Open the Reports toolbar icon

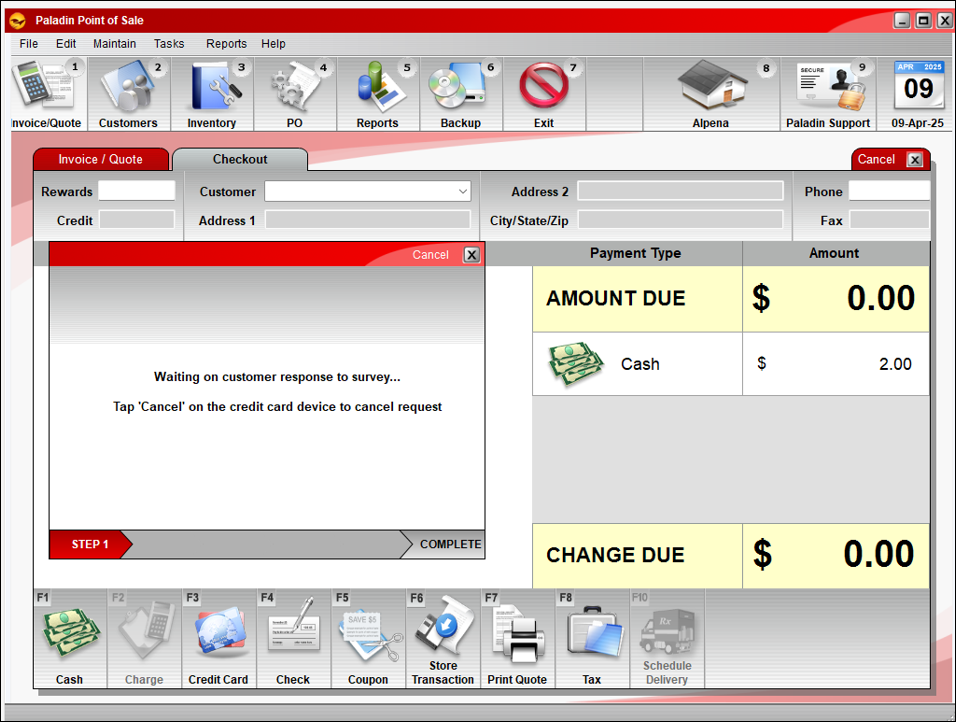377,94
